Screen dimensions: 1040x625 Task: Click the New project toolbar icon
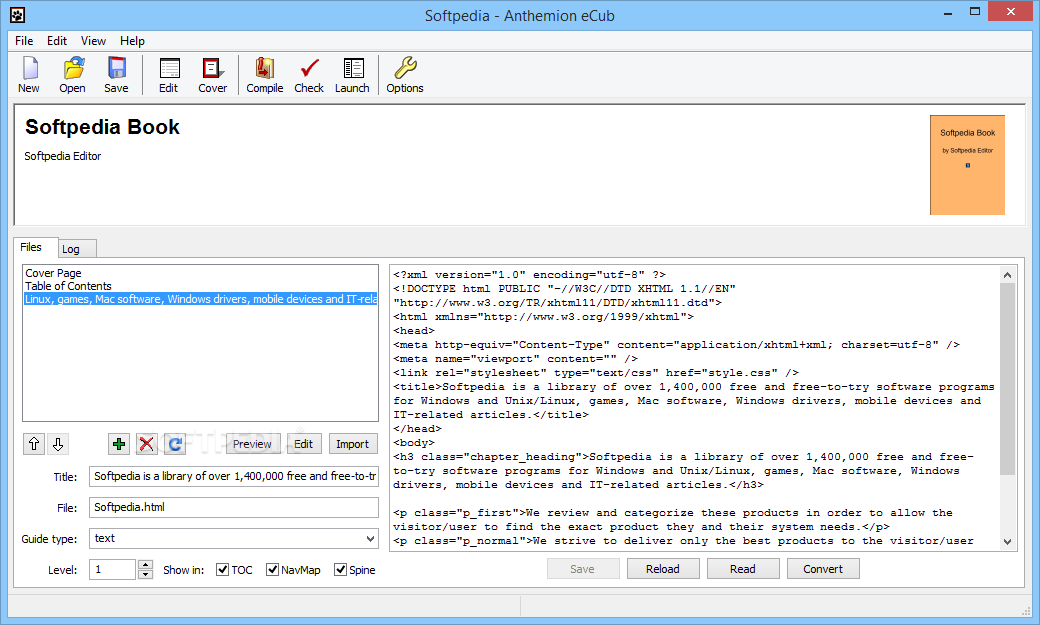29,74
